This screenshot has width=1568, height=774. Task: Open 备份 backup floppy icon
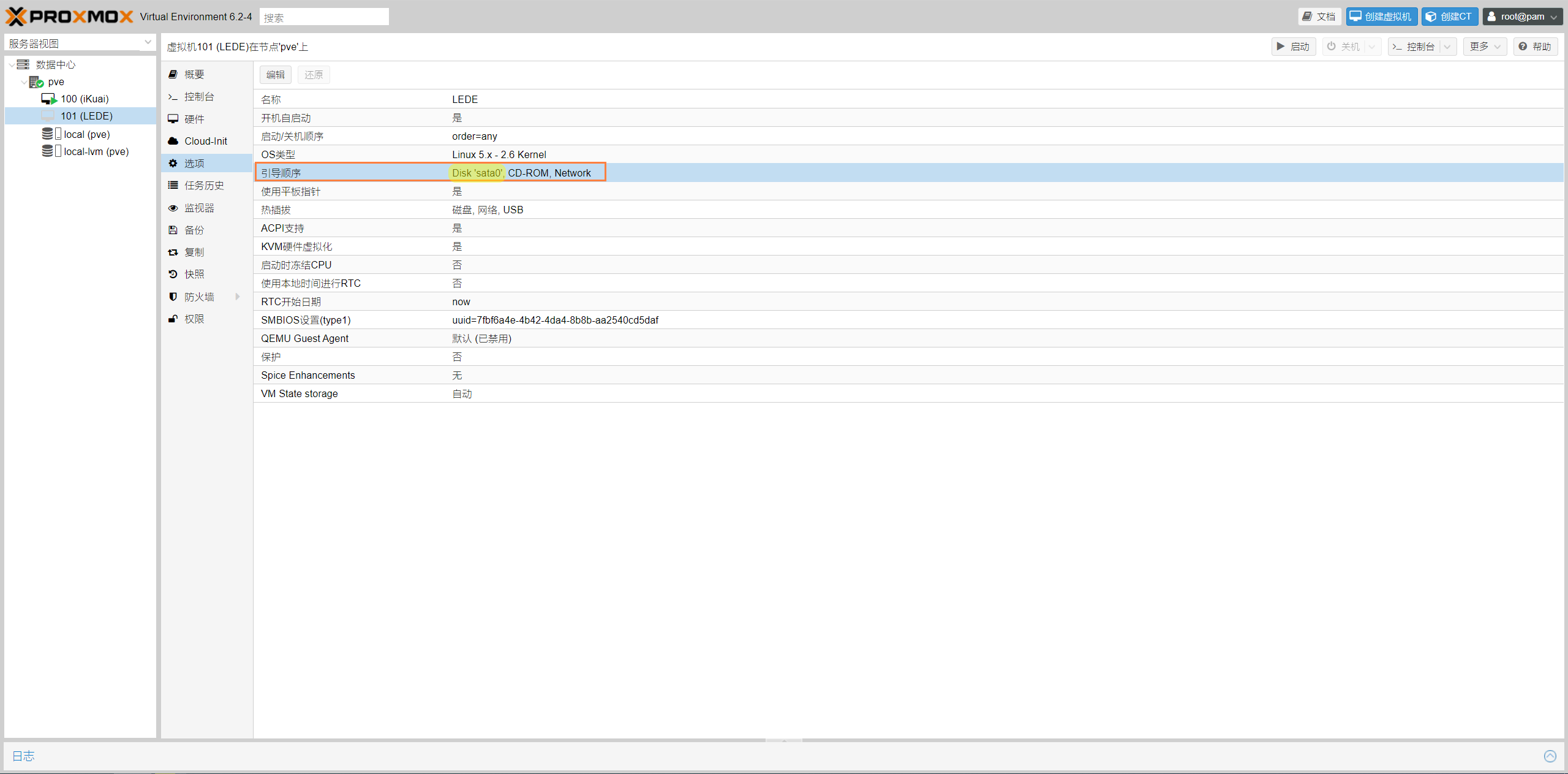tap(173, 230)
